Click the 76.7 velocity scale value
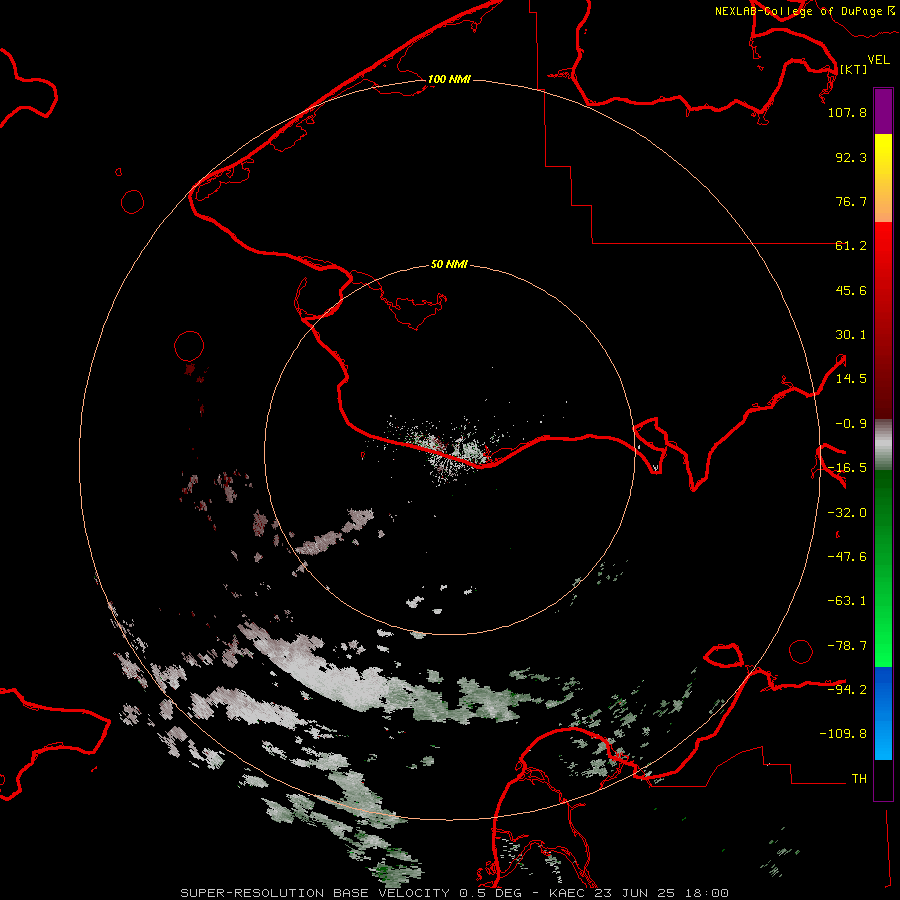This screenshot has height=900, width=900. pos(851,201)
